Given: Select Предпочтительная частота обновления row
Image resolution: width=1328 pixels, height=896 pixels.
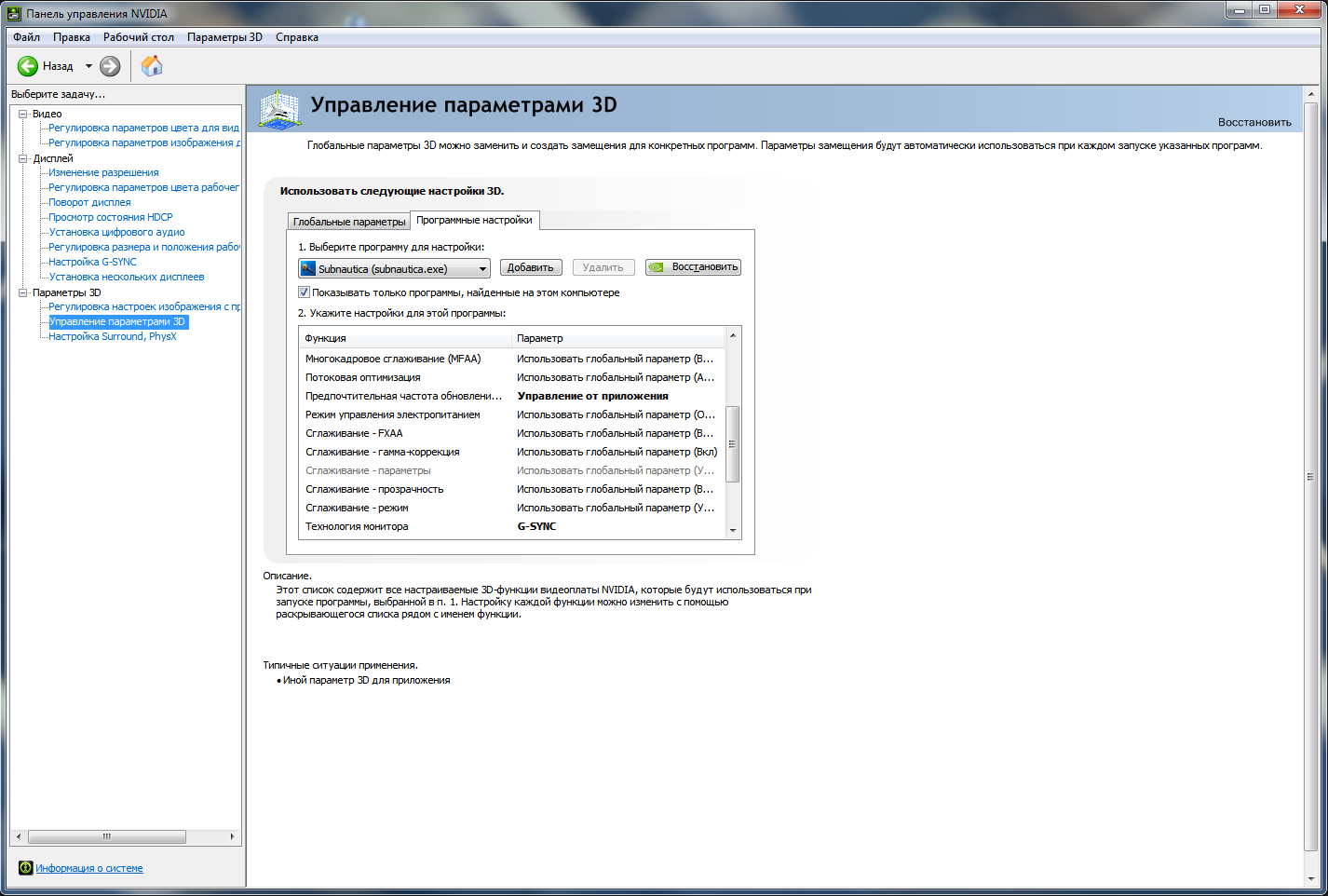Looking at the screenshot, I should click(511, 396).
